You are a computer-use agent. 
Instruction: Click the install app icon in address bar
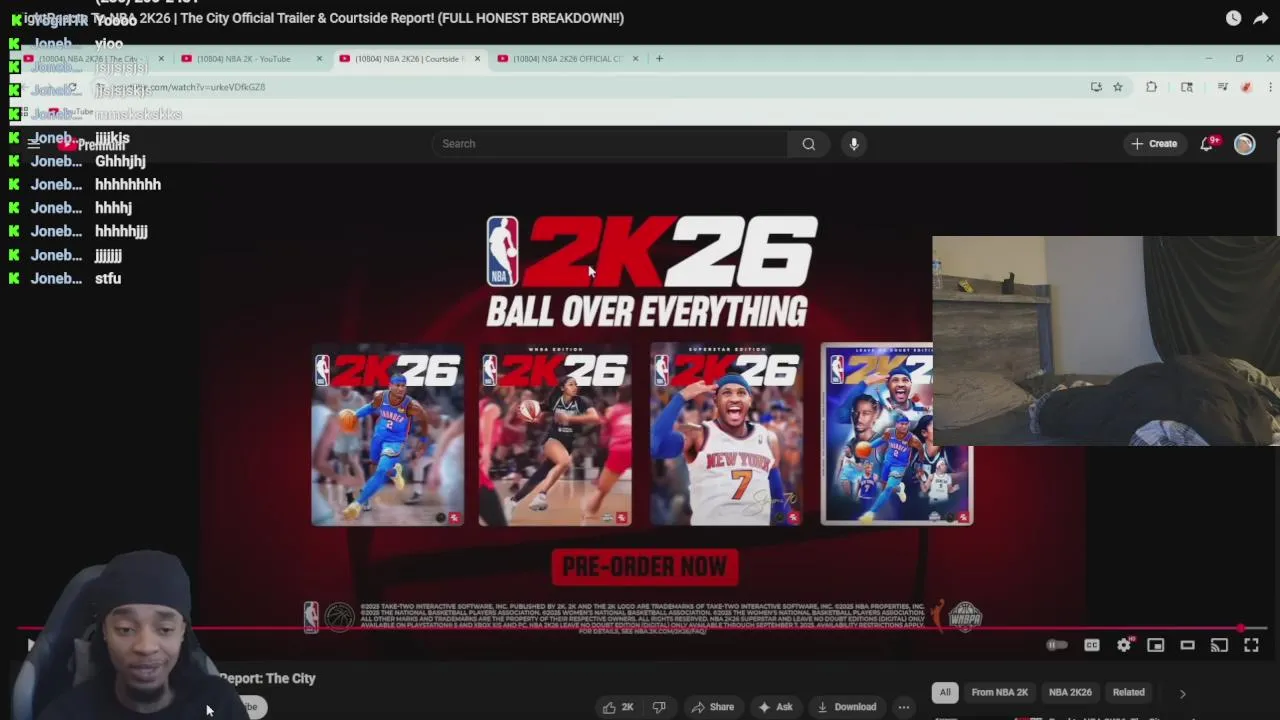(1096, 87)
